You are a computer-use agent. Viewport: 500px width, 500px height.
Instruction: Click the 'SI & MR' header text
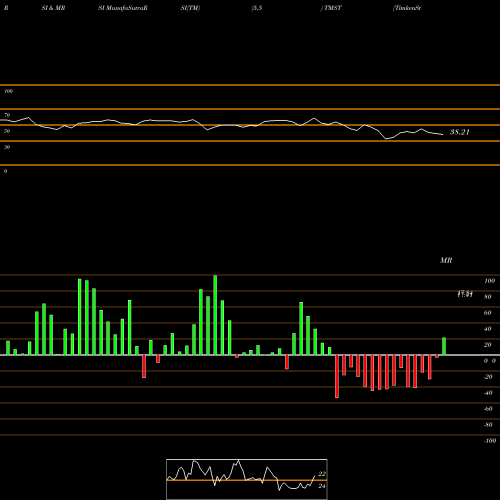(53, 8)
